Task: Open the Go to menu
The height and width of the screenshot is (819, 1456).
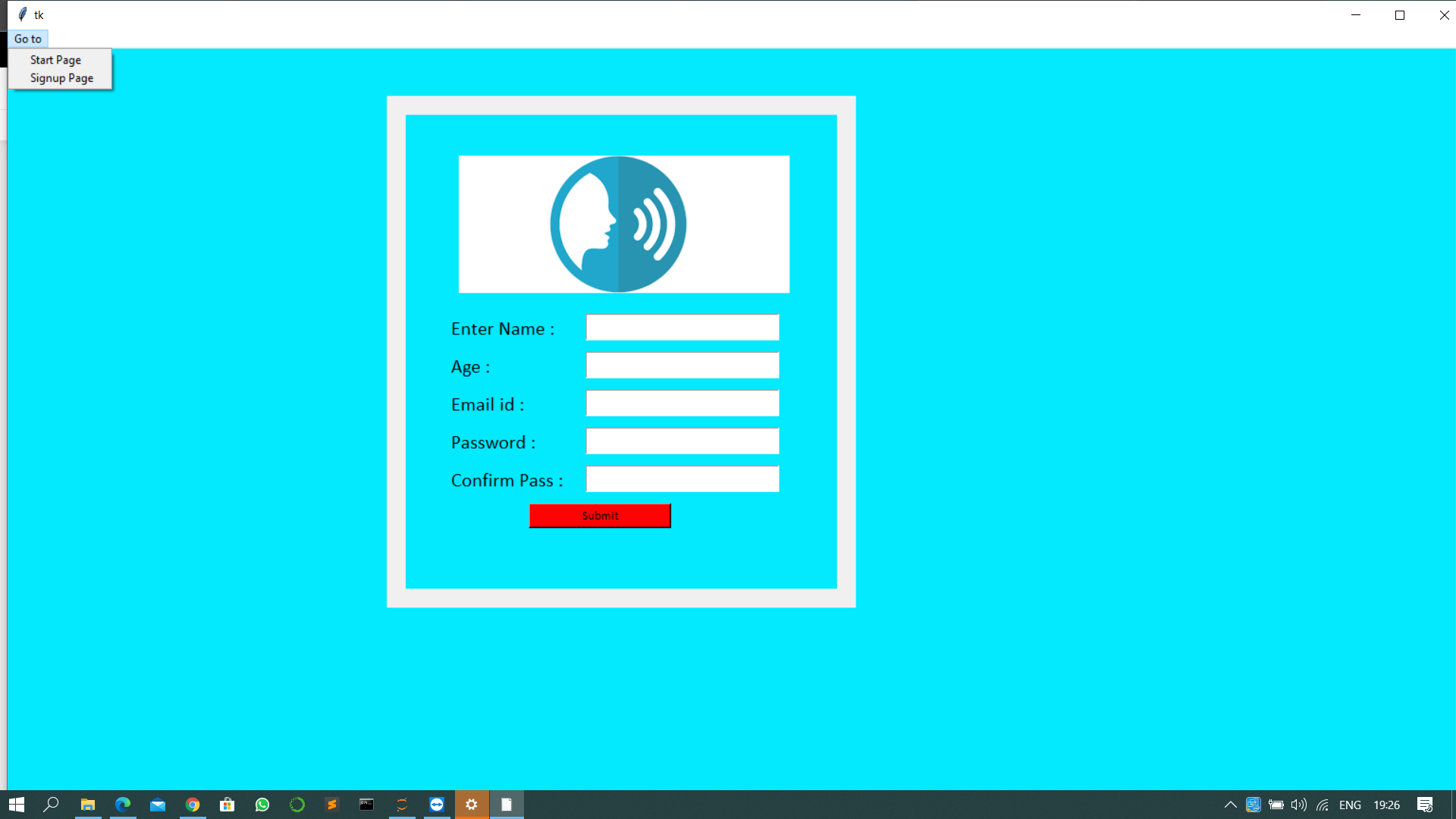Action: click(x=28, y=39)
